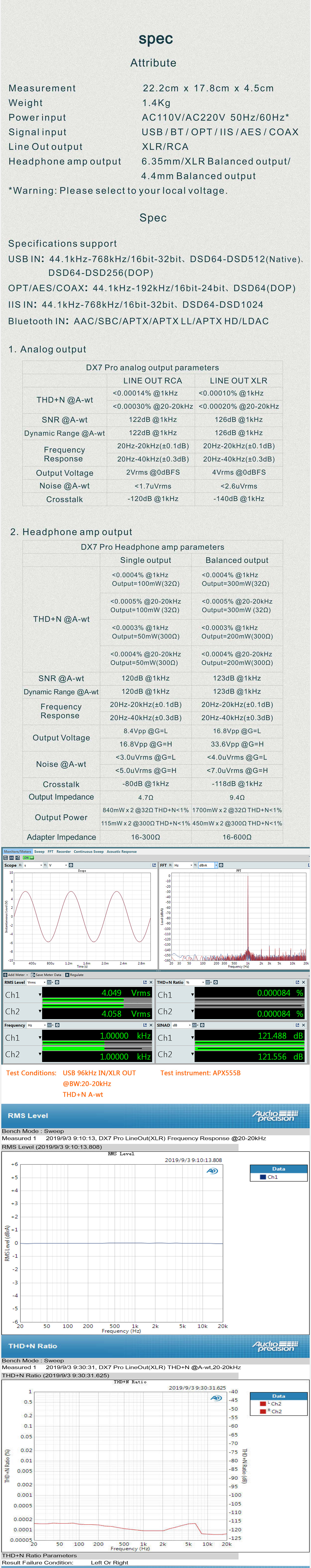Click the Scope waveform graph
Screen dimensions: 311x1568
82,916
